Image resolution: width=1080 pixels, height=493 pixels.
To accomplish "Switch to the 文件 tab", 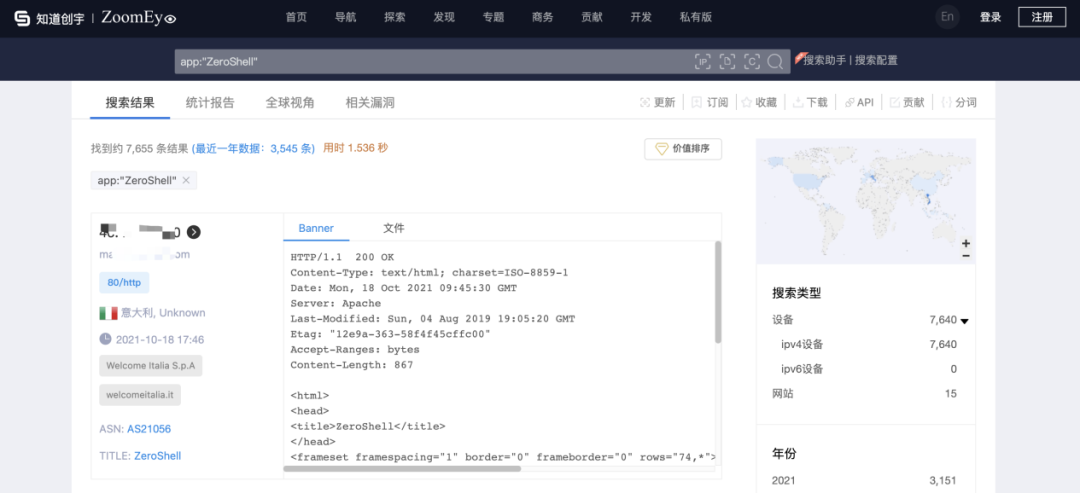I will pos(394,228).
